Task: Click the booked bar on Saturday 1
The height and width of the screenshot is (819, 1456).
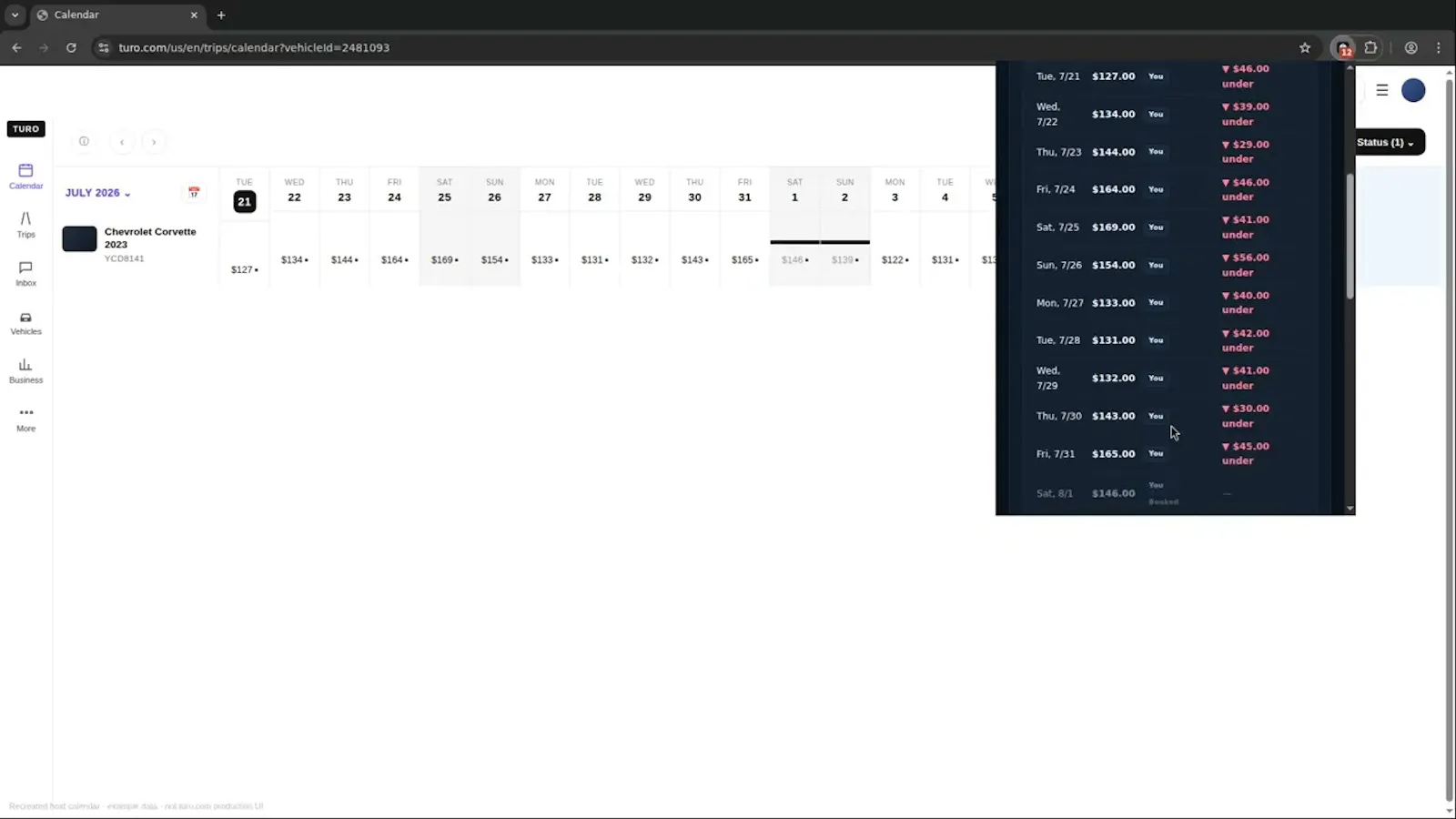Action: point(794,242)
